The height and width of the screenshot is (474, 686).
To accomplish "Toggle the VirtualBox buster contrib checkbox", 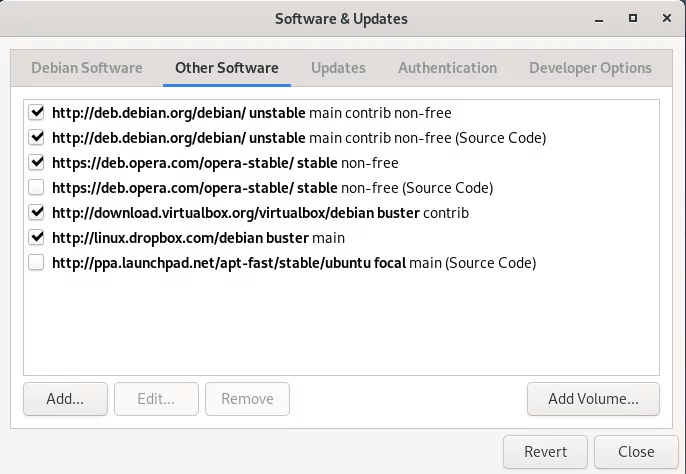I will tap(36, 212).
